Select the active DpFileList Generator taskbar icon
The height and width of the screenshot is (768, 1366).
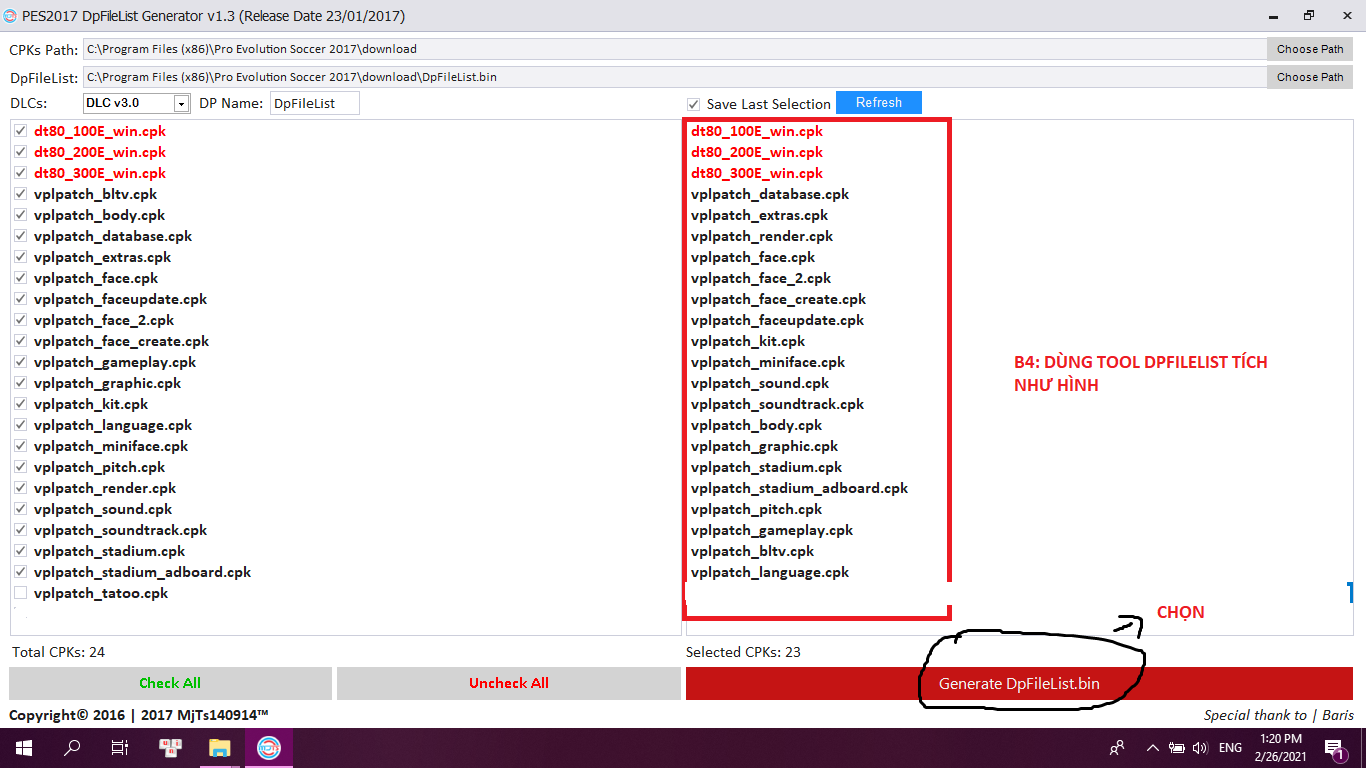[x=269, y=747]
